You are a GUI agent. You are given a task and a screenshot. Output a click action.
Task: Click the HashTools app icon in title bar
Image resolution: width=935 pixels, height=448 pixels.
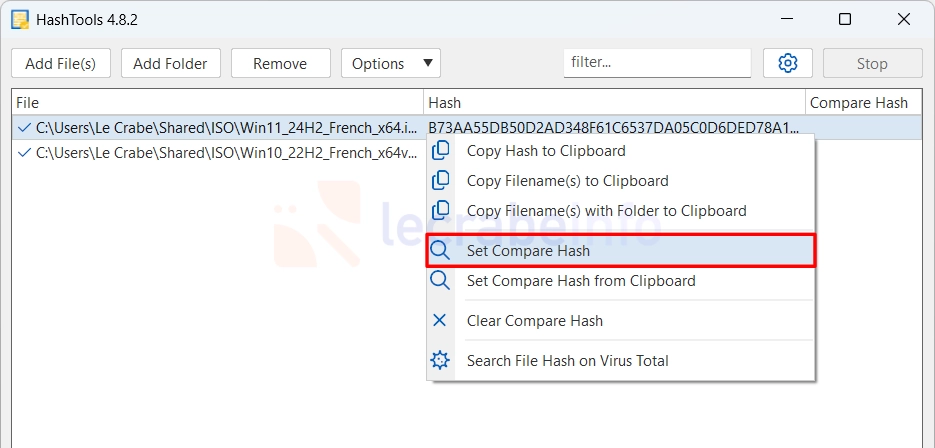click(20, 20)
